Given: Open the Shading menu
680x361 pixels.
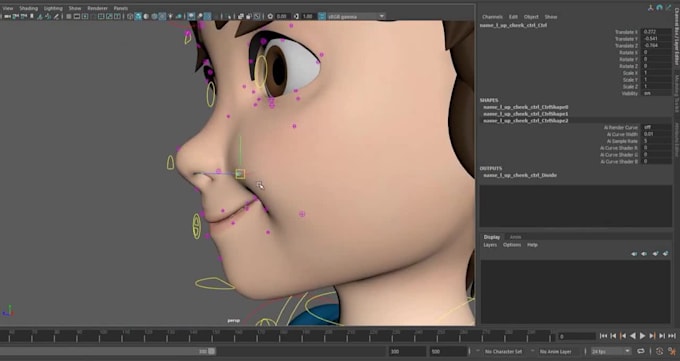Looking at the screenshot, I should (28, 8).
